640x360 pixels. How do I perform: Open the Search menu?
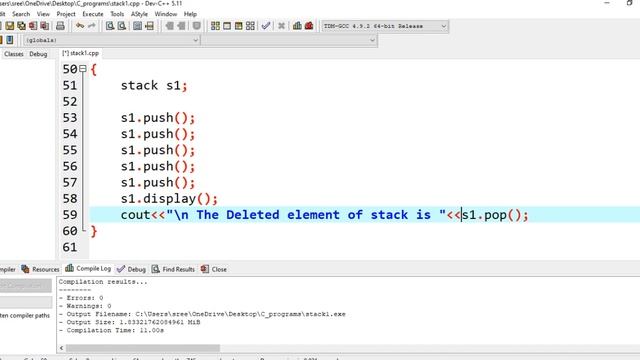click(x=21, y=14)
